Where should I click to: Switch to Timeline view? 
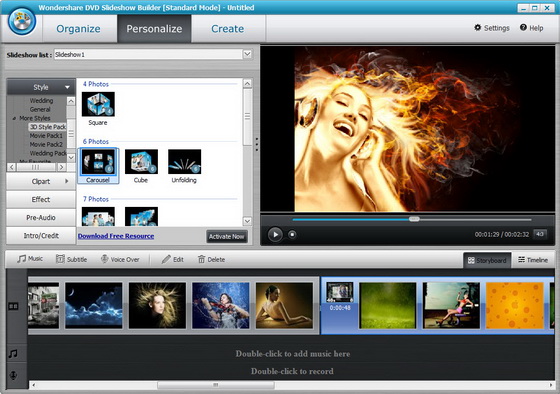(x=533, y=260)
